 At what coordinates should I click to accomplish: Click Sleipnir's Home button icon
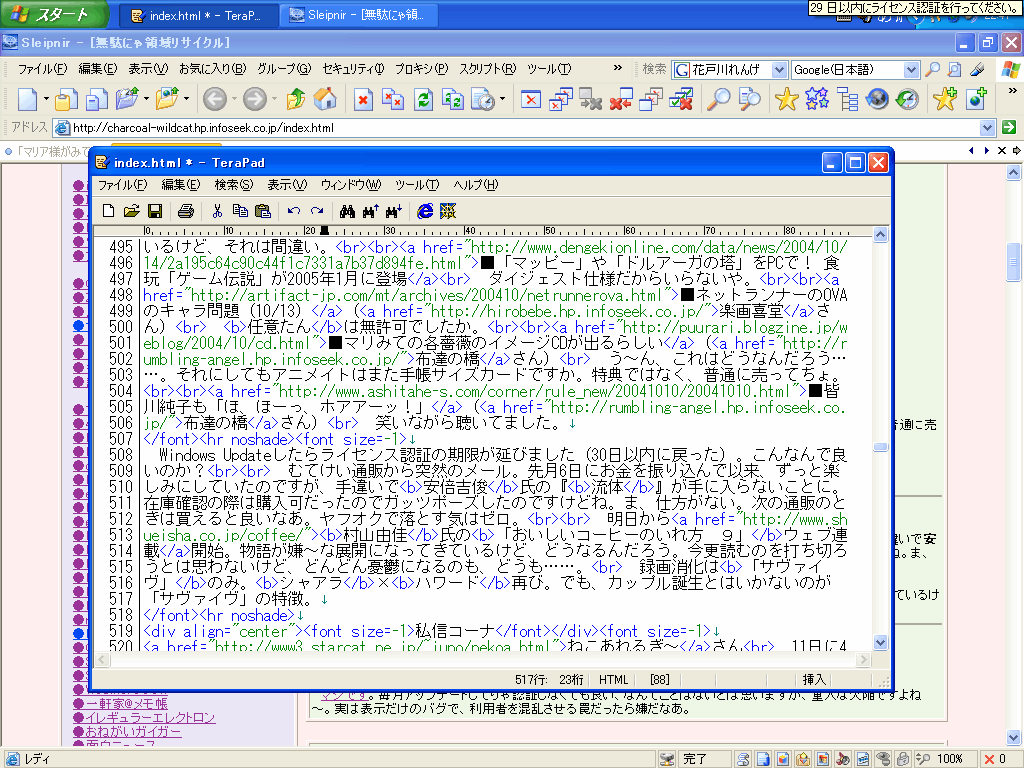coord(324,99)
